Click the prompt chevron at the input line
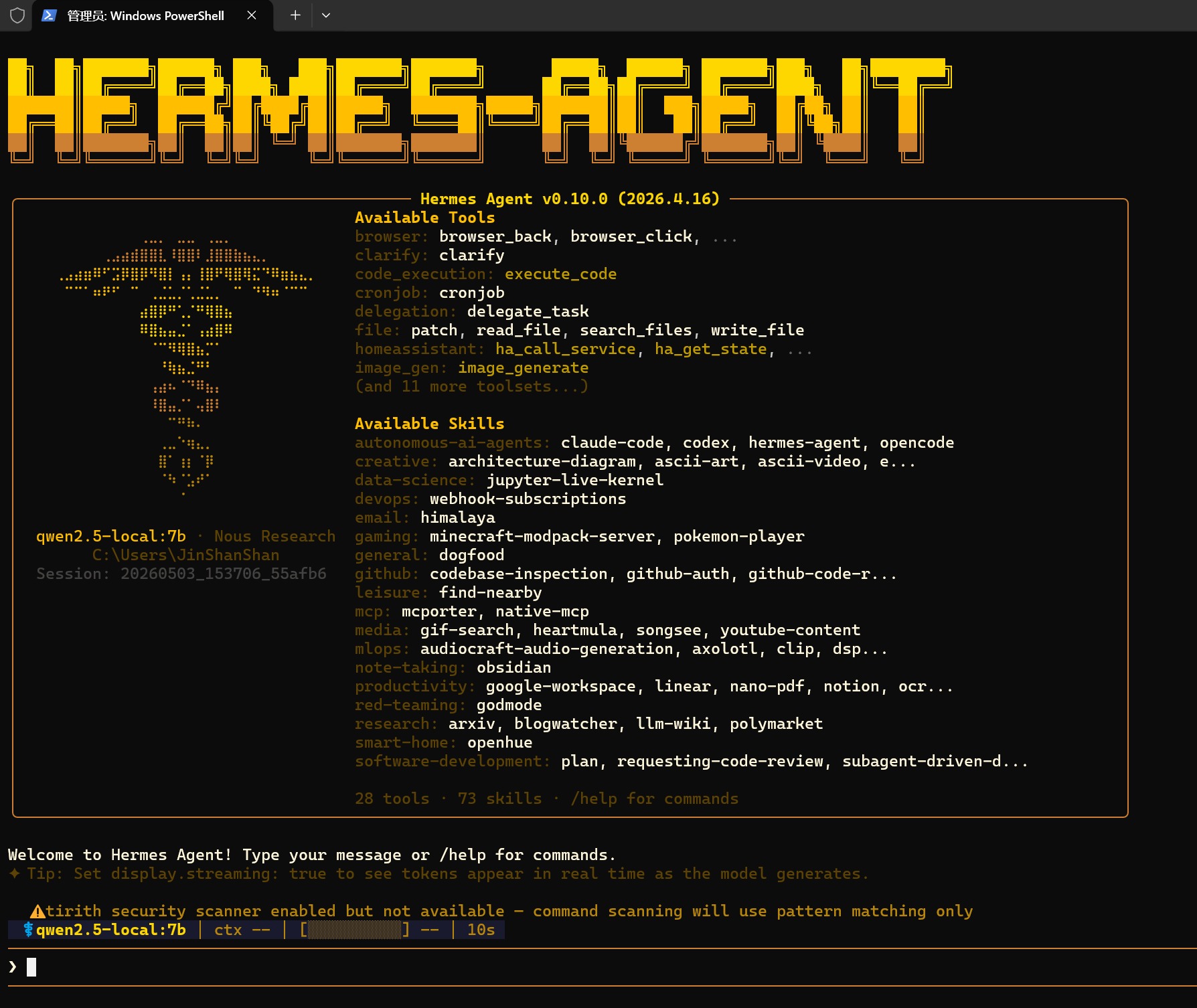Image resolution: width=1197 pixels, height=1008 pixels. tap(13, 967)
